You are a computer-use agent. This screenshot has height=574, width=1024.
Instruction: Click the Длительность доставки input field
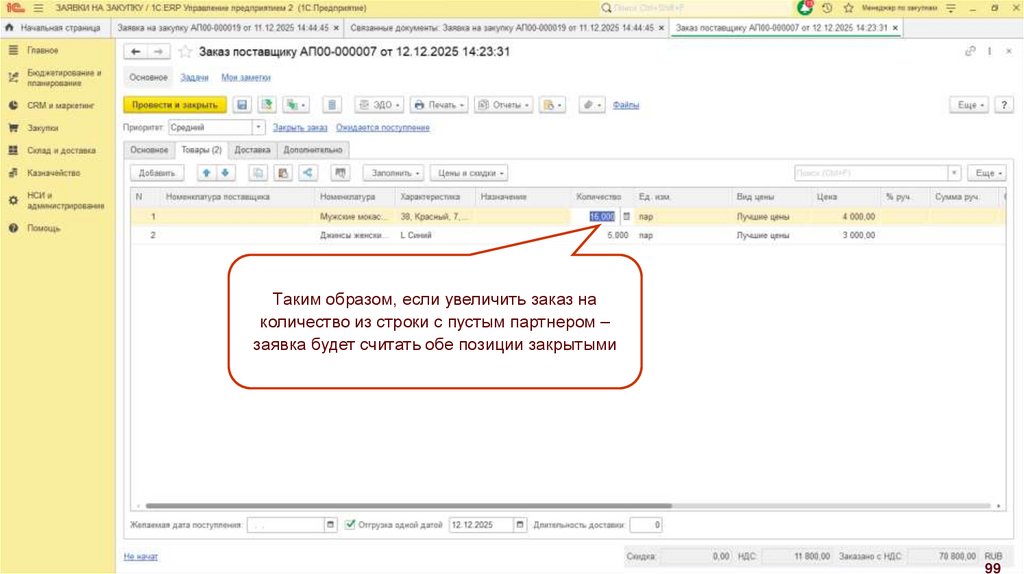click(x=644, y=524)
